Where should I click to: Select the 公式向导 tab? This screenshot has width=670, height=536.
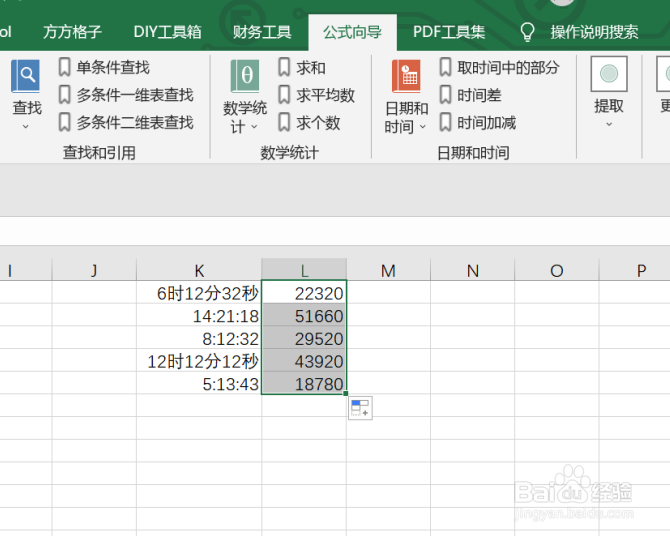353,32
